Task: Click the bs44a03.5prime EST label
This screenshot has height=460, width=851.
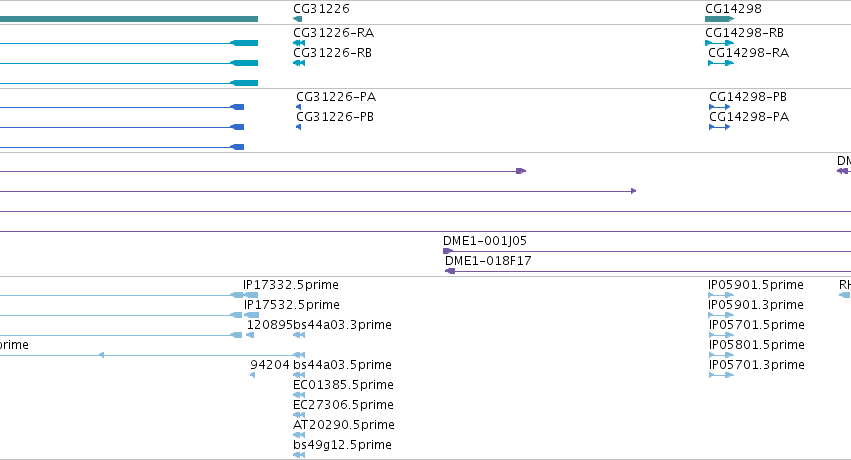Action: [x=342, y=365]
